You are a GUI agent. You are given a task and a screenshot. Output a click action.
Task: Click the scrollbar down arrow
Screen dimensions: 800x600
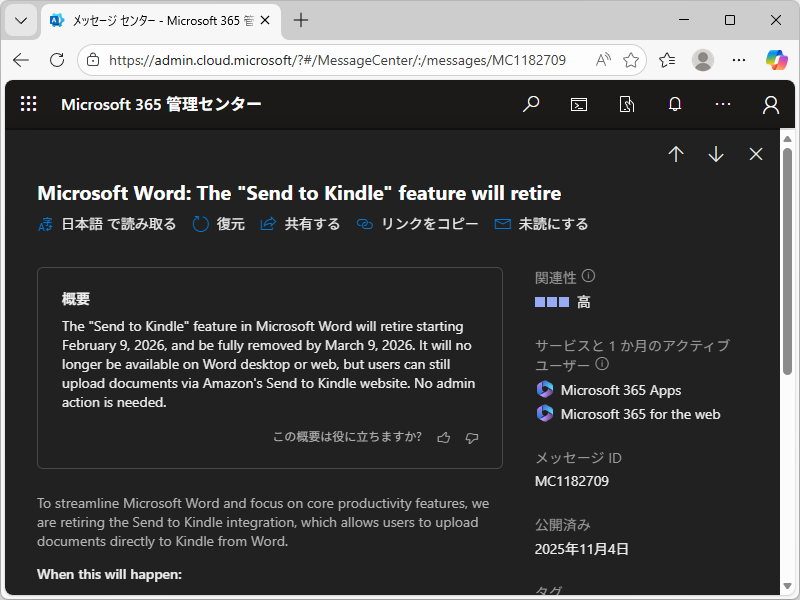point(787,586)
